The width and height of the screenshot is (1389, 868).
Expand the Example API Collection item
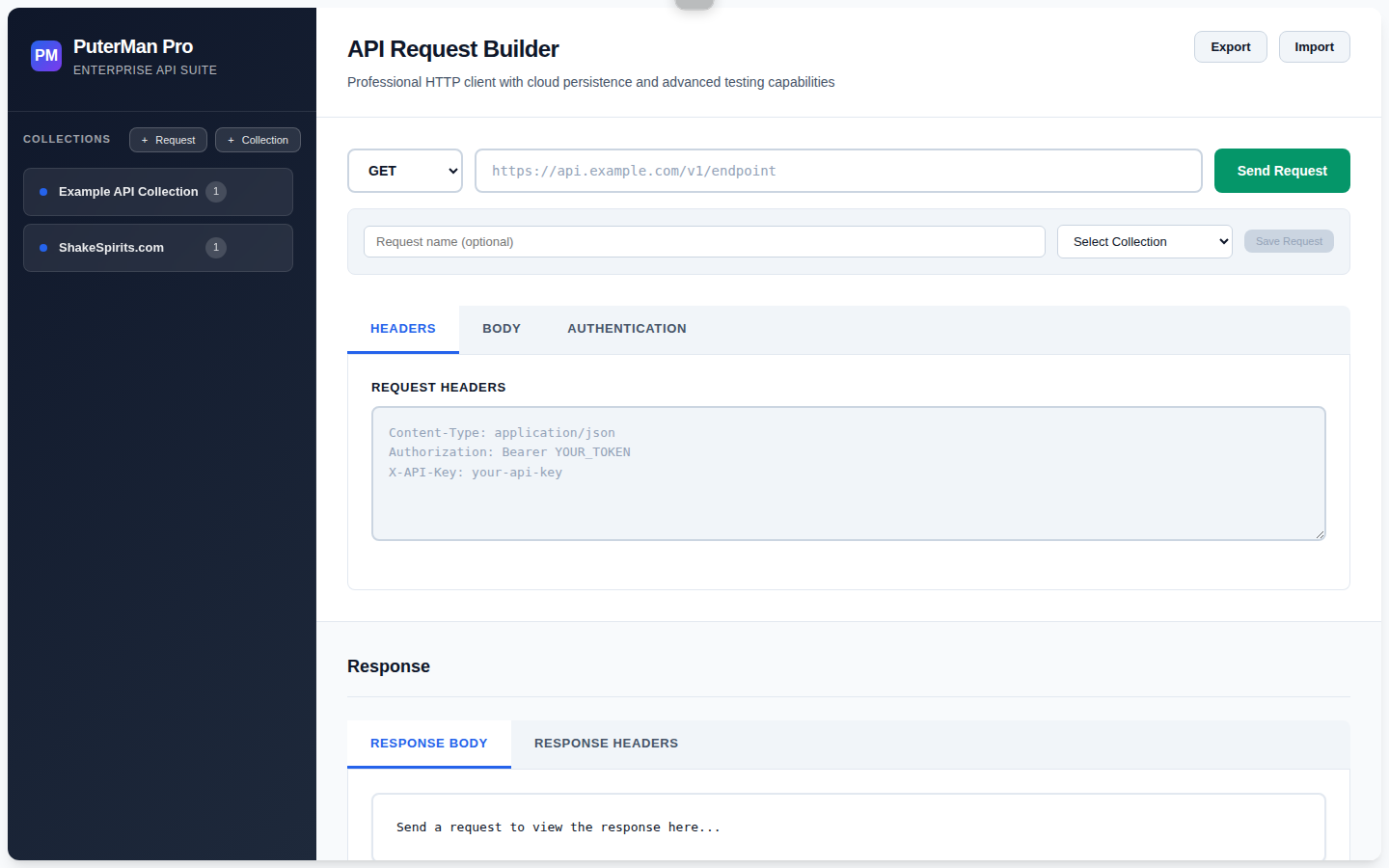[158, 192]
